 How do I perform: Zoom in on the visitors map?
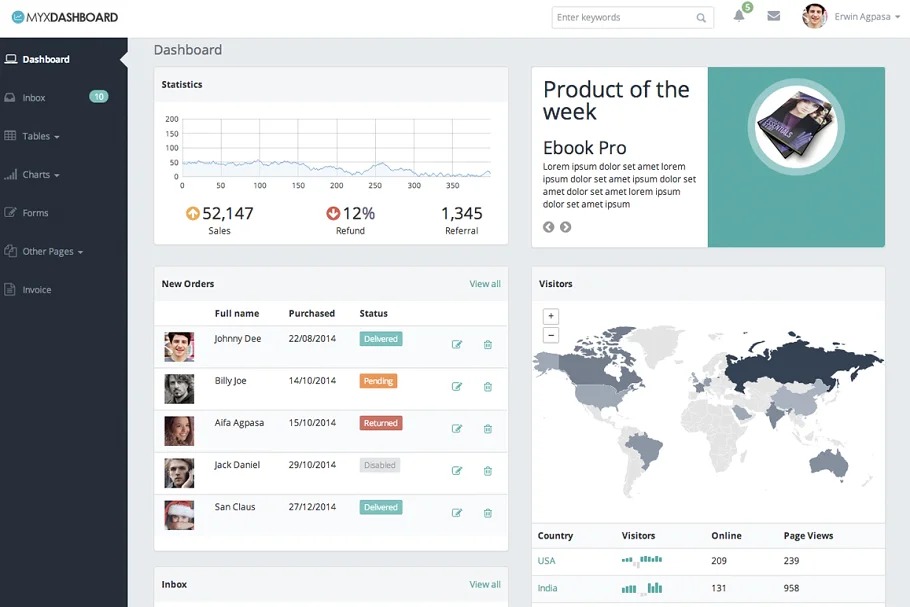[x=551, y=316]
